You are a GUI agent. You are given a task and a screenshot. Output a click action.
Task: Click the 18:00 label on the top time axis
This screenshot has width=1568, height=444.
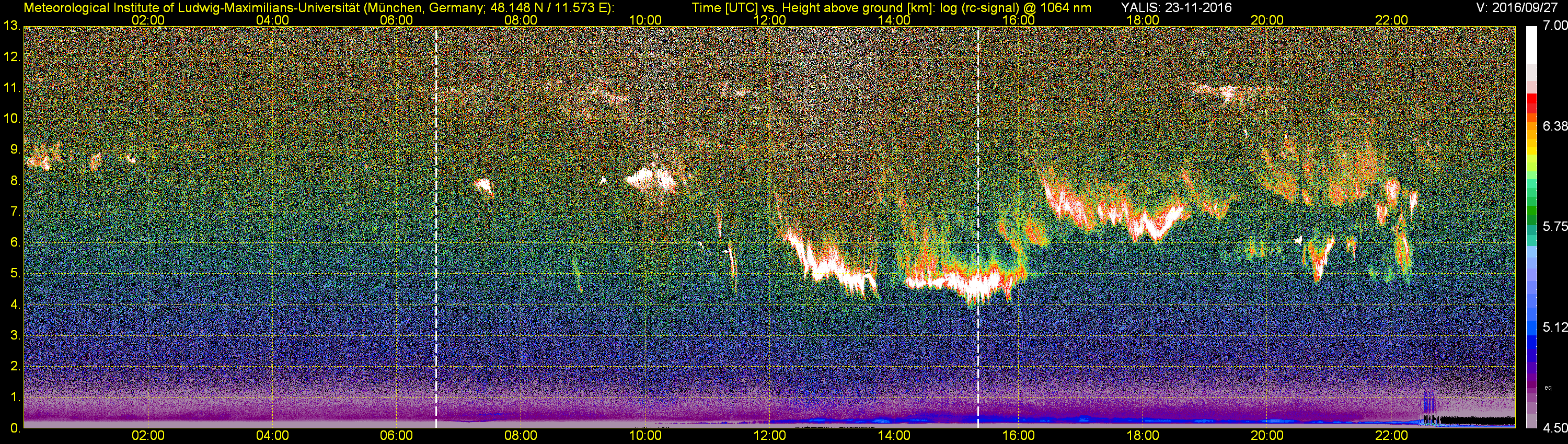[x=1143, y=20]
